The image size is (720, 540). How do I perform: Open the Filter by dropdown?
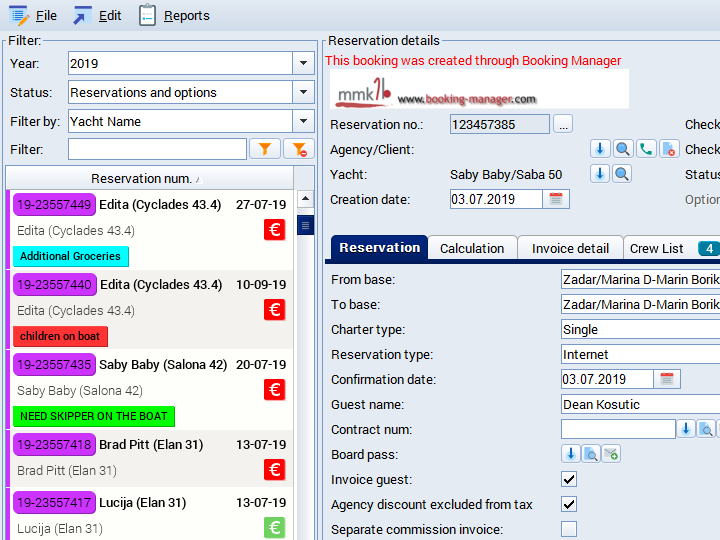pyautogui.click(x=304, y=121)
